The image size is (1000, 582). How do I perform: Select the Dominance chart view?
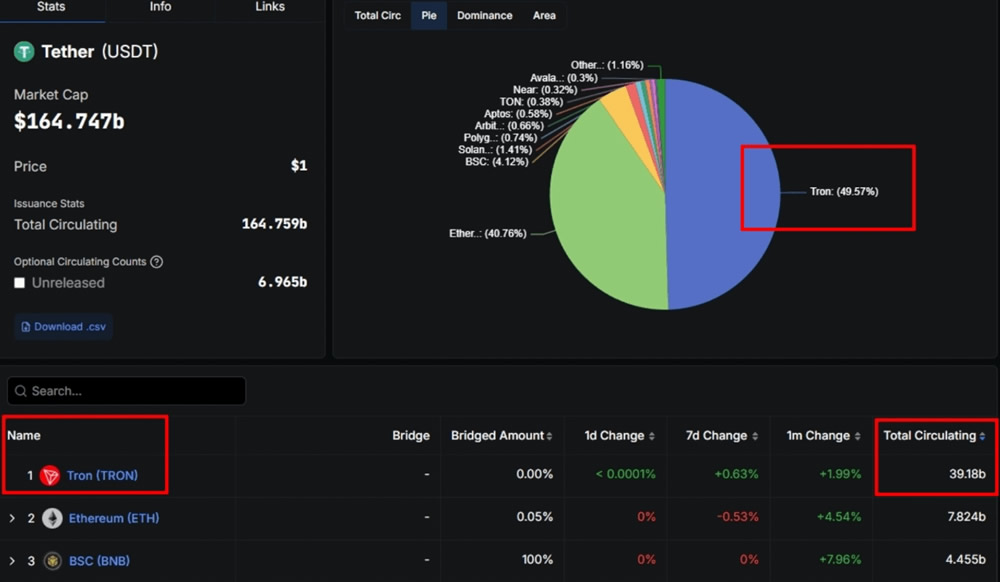click(485, 15)
